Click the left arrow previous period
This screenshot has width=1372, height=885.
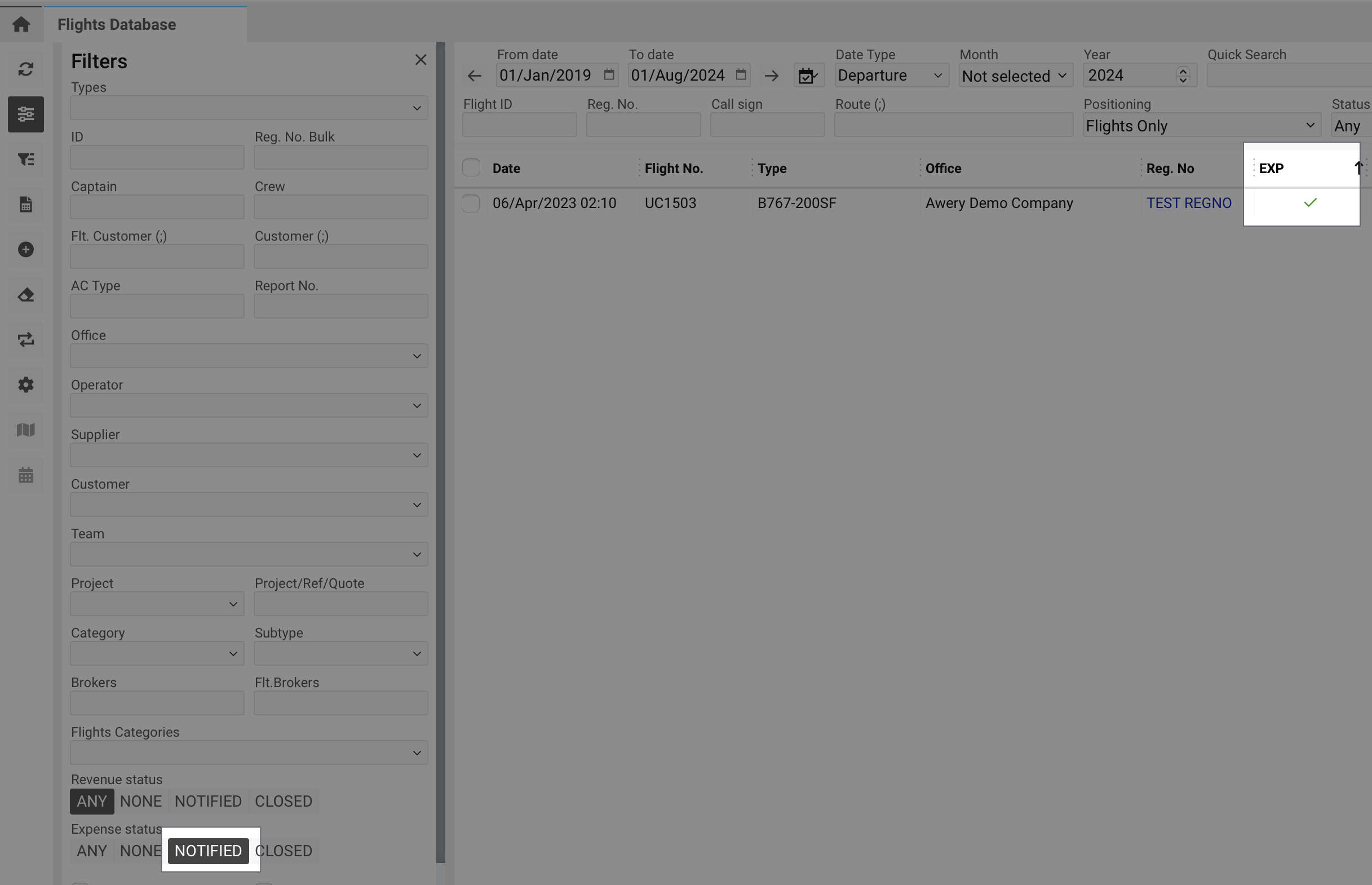click(x=474, y=76)
